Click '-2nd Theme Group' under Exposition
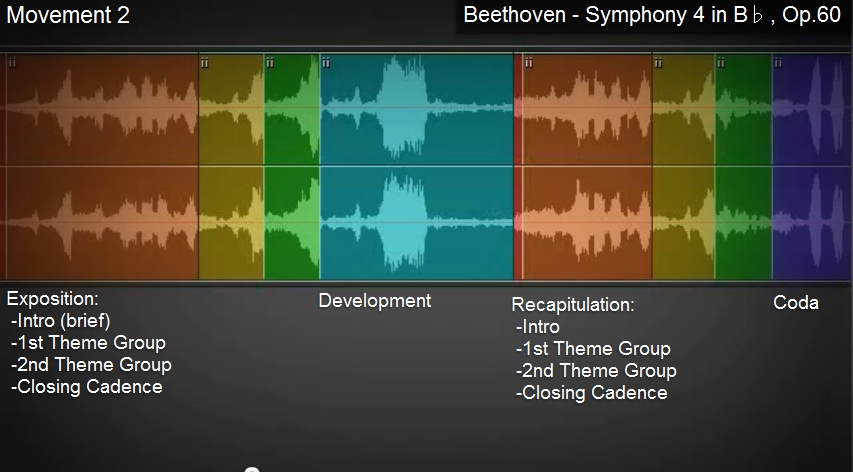Viewport: 853px width, 472px height. tap(91, 365)
